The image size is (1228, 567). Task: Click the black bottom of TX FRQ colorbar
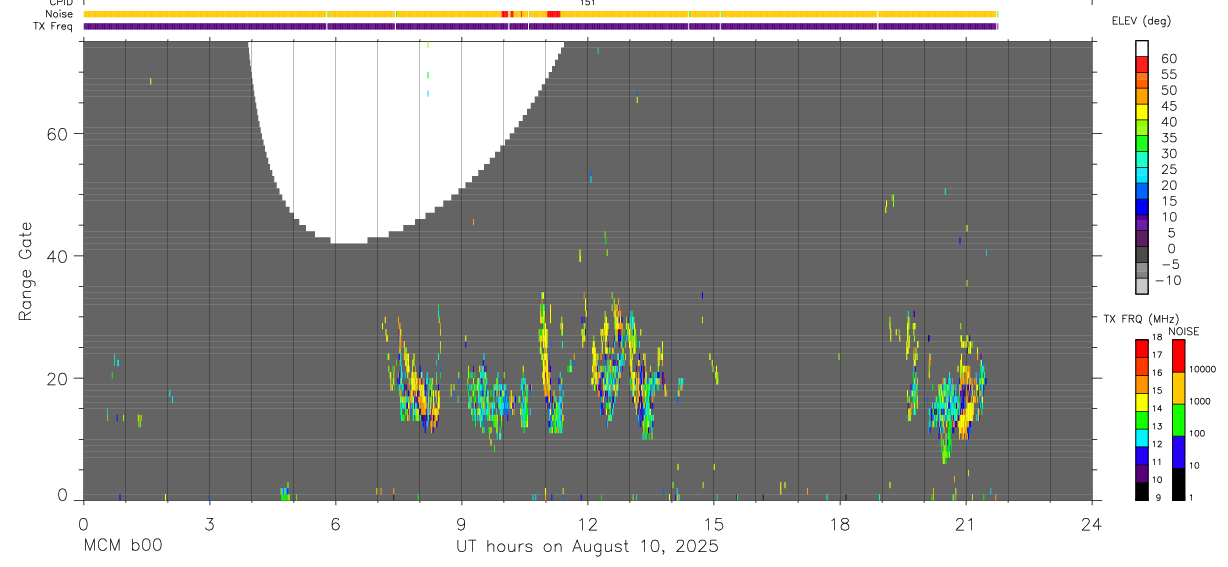coord(1143,491)
